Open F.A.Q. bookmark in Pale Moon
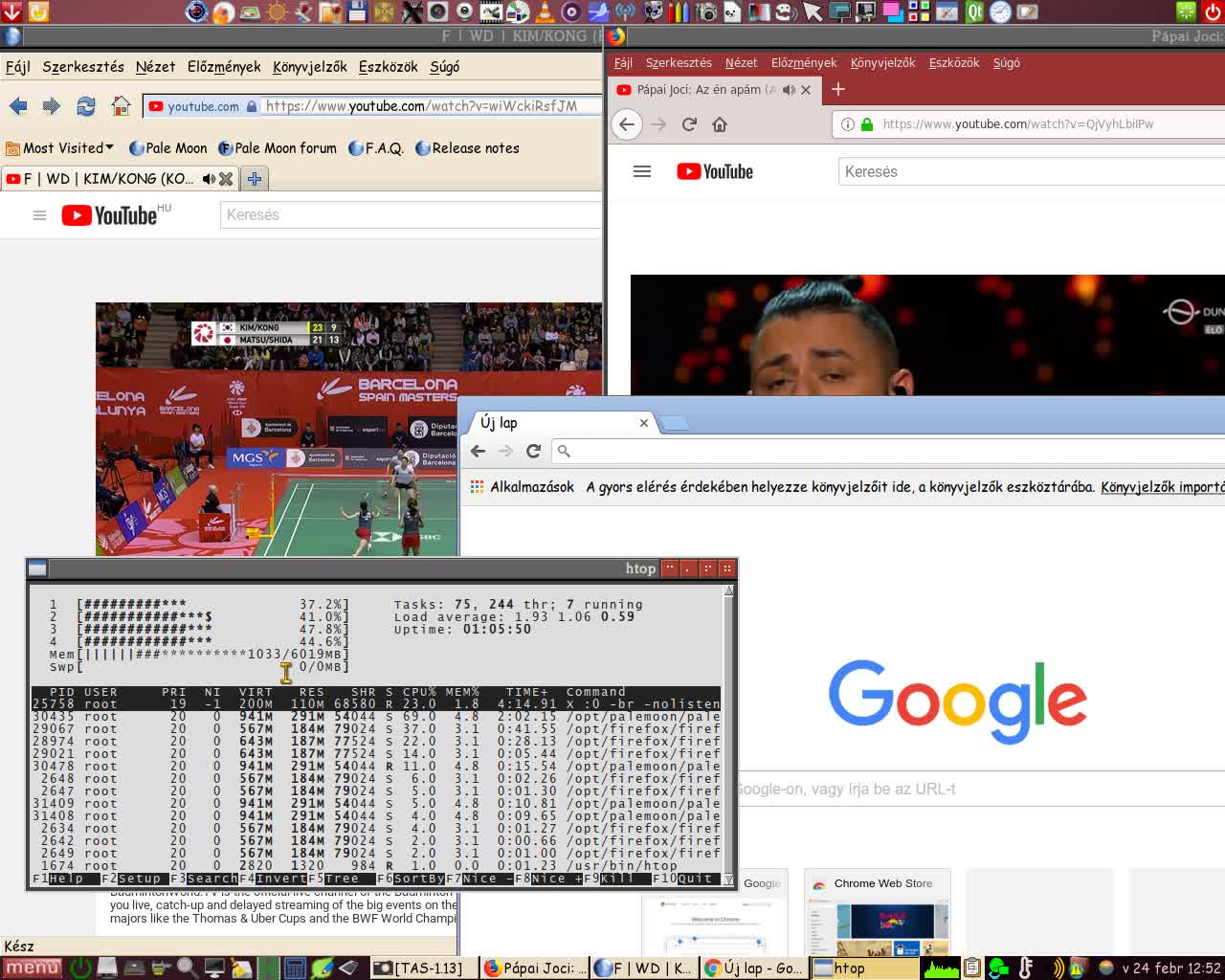 (376, 148)
